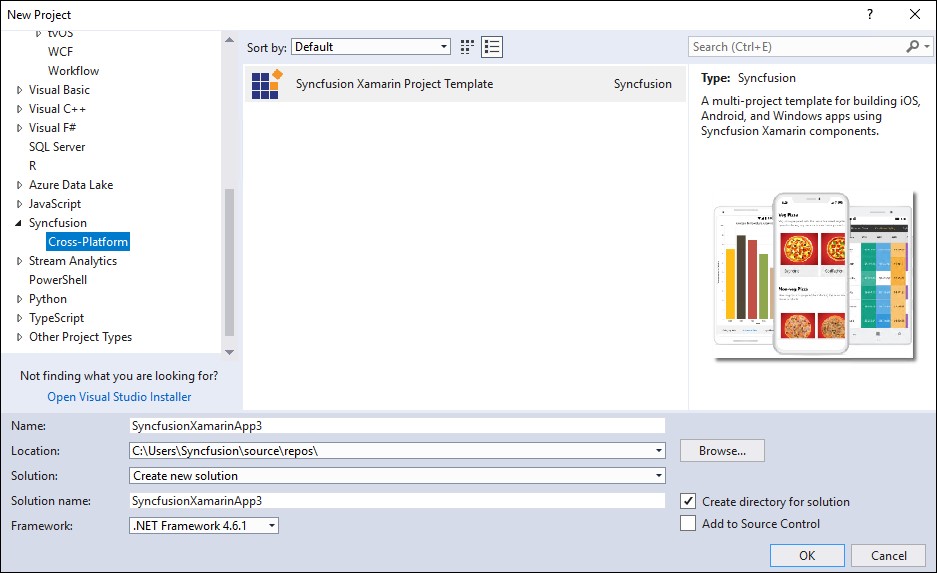This screenshot has height=573, width=937.
Task: Click the tree scrollbar down arrow
Action: [x=229, y=353]
